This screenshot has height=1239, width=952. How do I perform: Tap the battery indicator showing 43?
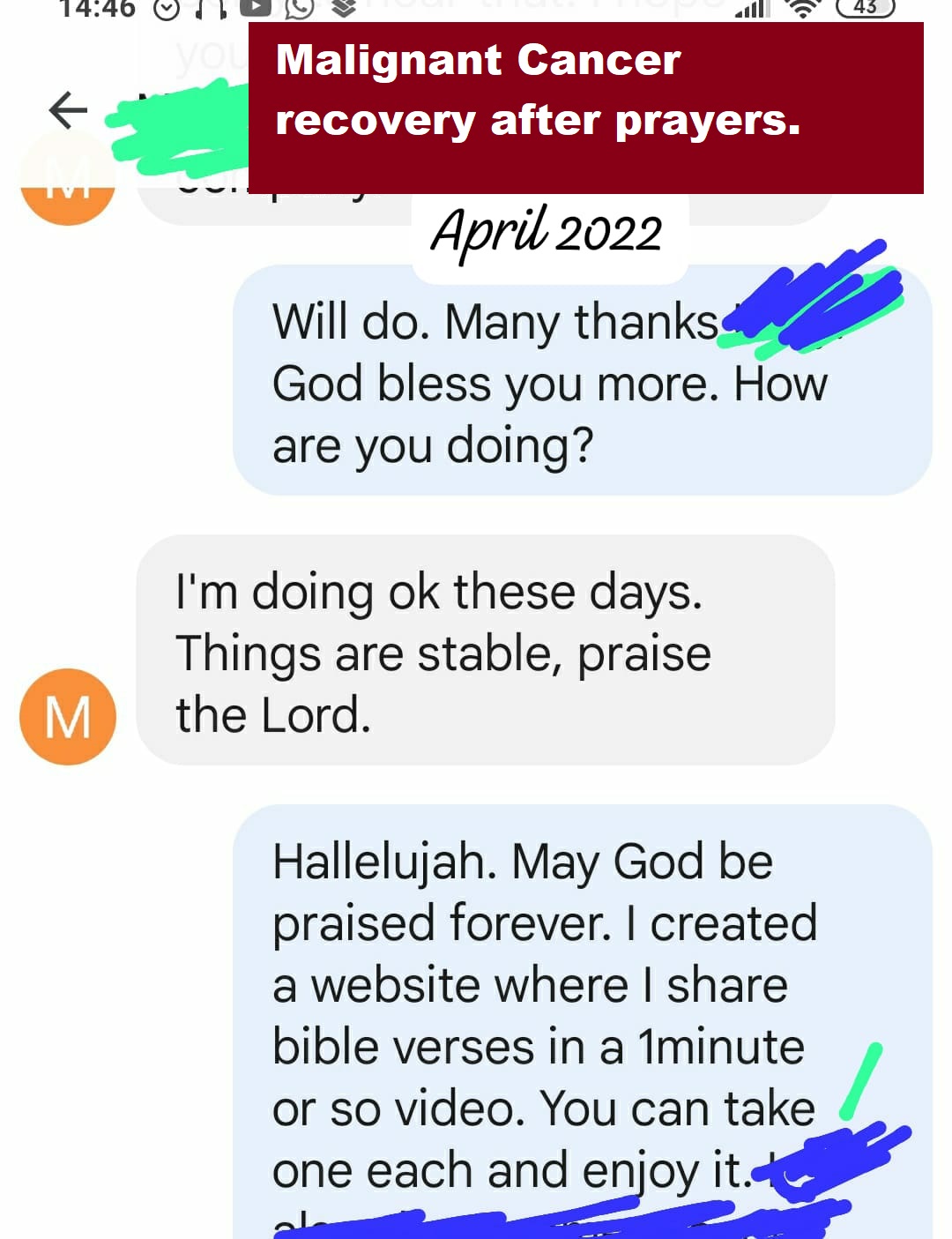[x=865, y=7]
